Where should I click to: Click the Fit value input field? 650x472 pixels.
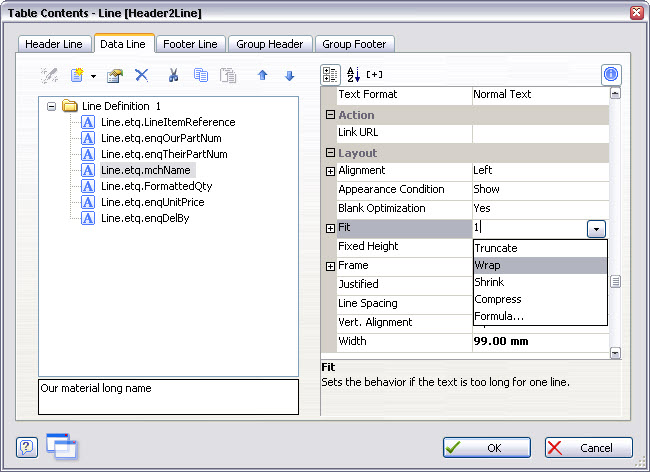(x=529, y=228)
